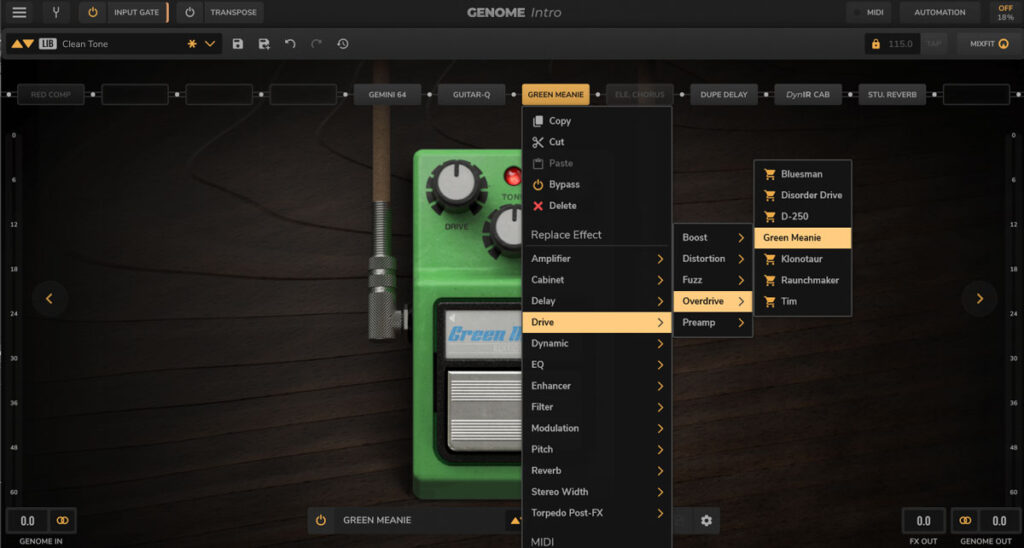Toggle Input Gate power button
Viewport: 1024px width, 548px height.
[x=93, y=12]
